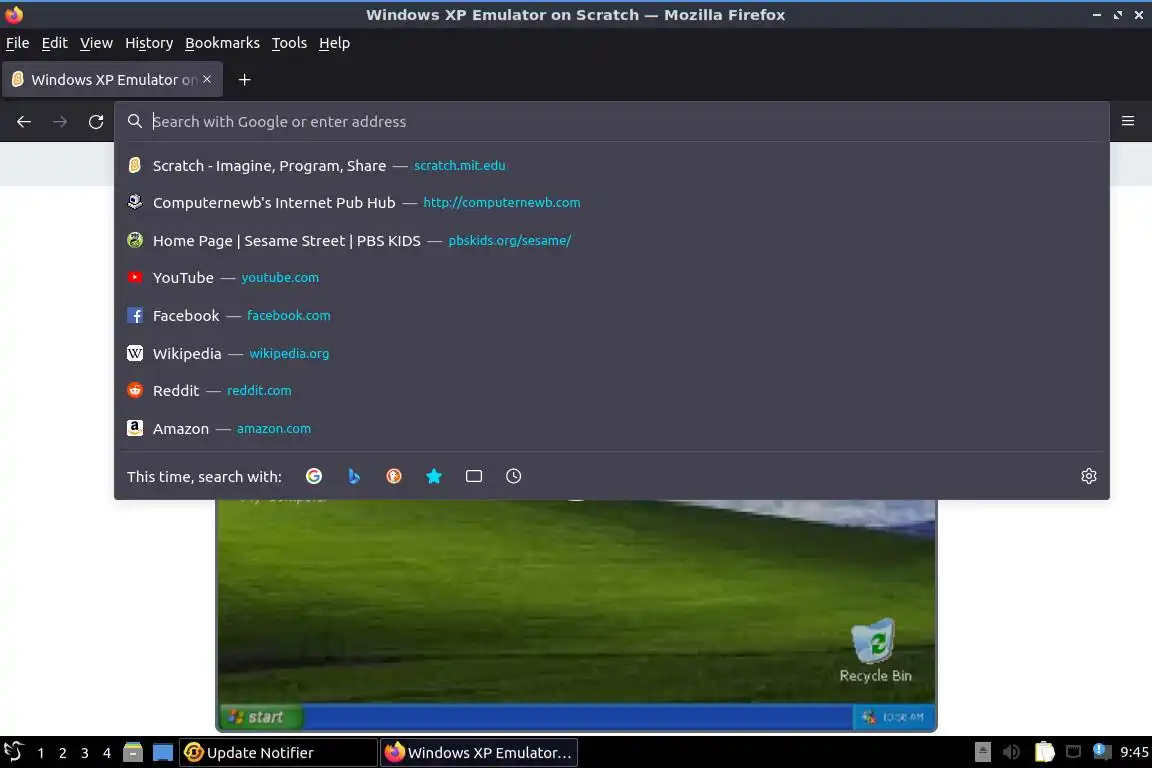Go back using the back arrow

(x=24, y=122)
